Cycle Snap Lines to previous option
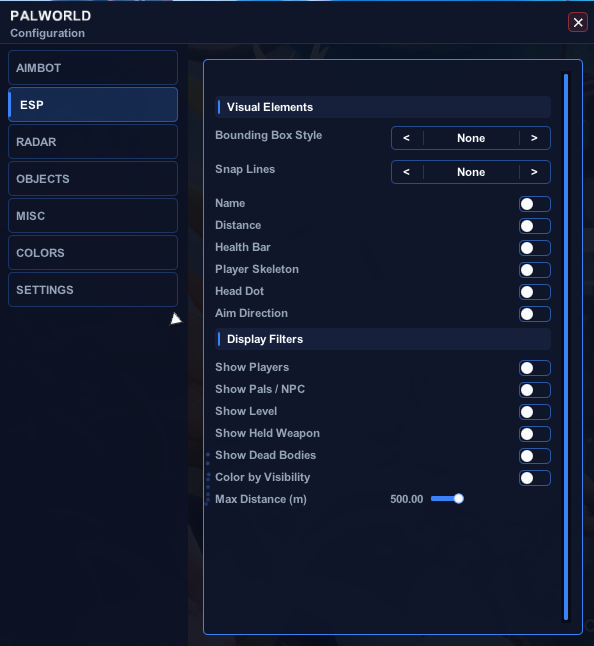The width and height of the screenshot is (594, 646). (407, 172)
